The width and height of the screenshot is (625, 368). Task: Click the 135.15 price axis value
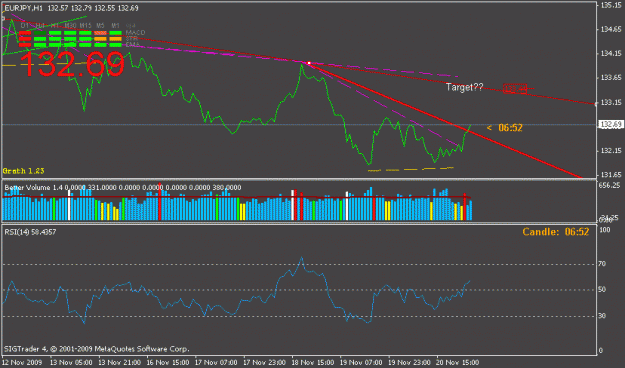(x=611, y=5)
